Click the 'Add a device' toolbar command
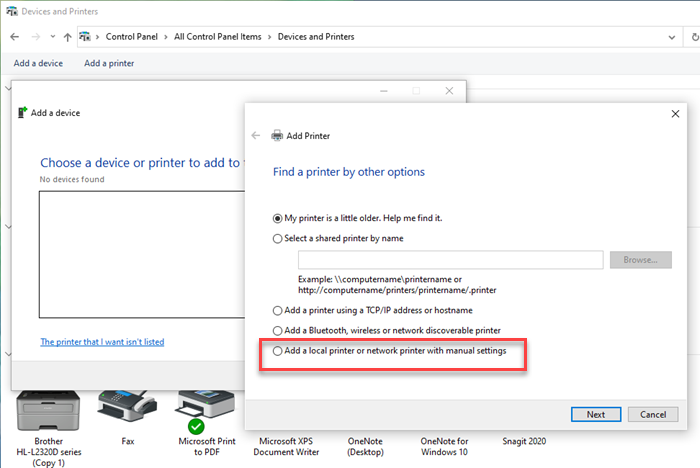 click(38, 64)
